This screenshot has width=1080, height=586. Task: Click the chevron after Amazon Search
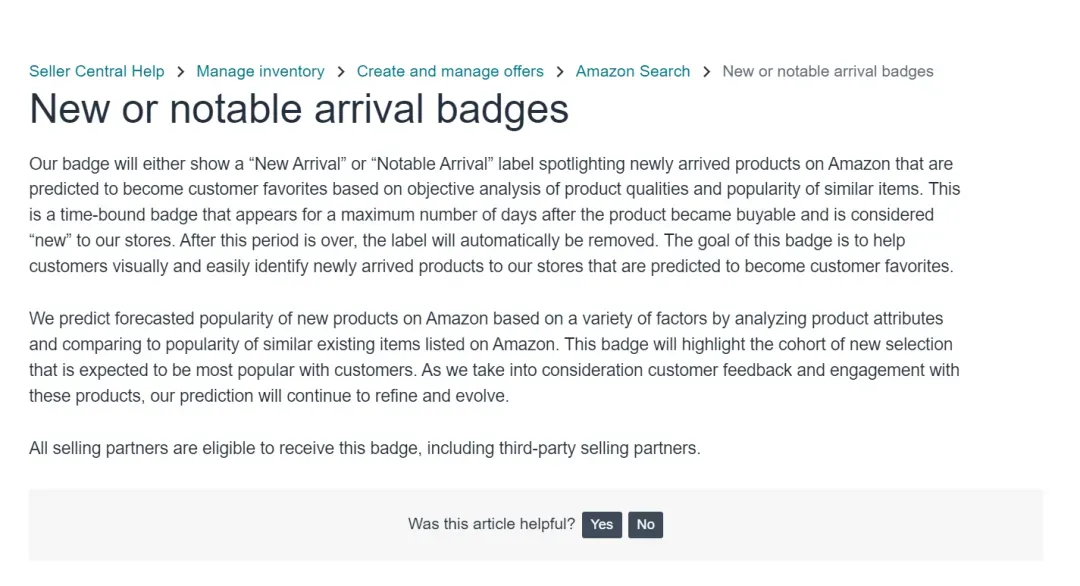pos(706,71)
